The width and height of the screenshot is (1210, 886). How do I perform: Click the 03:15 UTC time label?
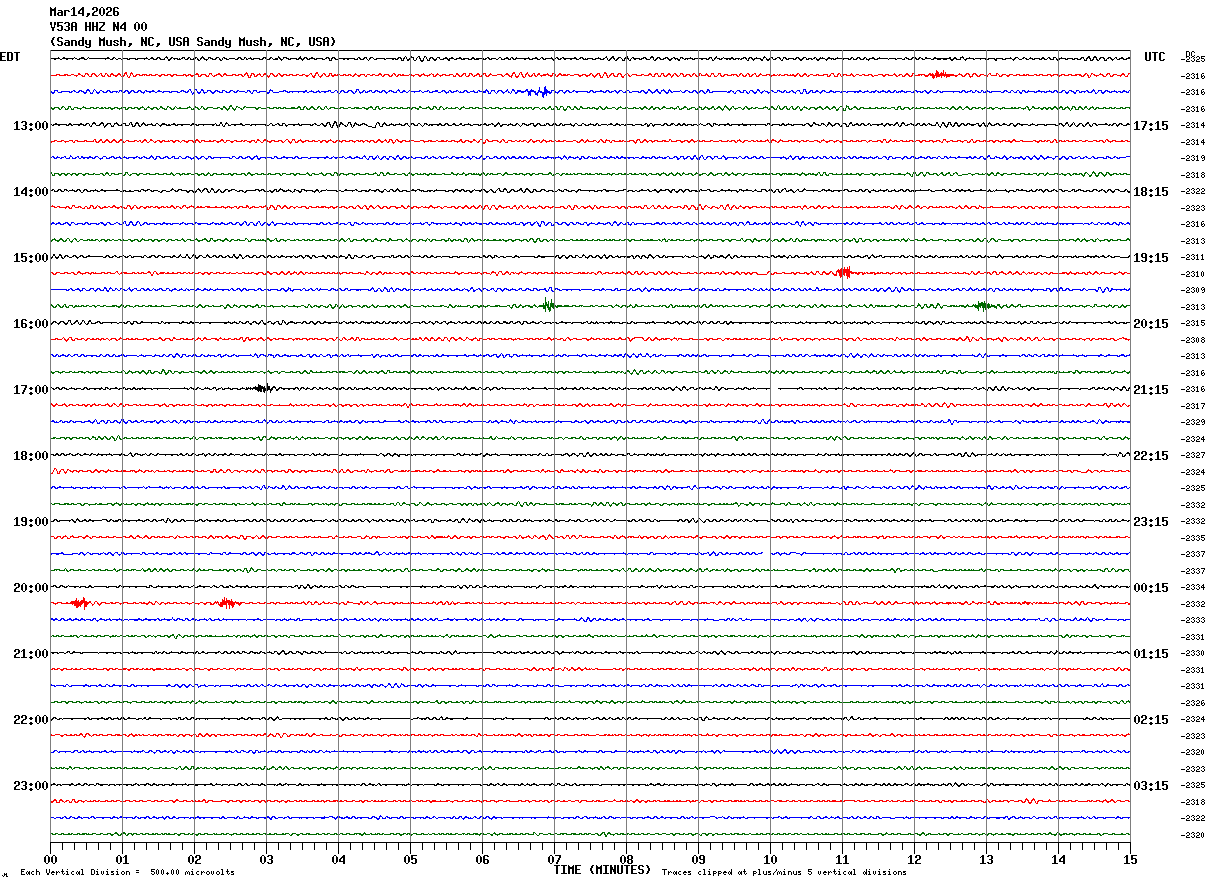coord(1150,786)
